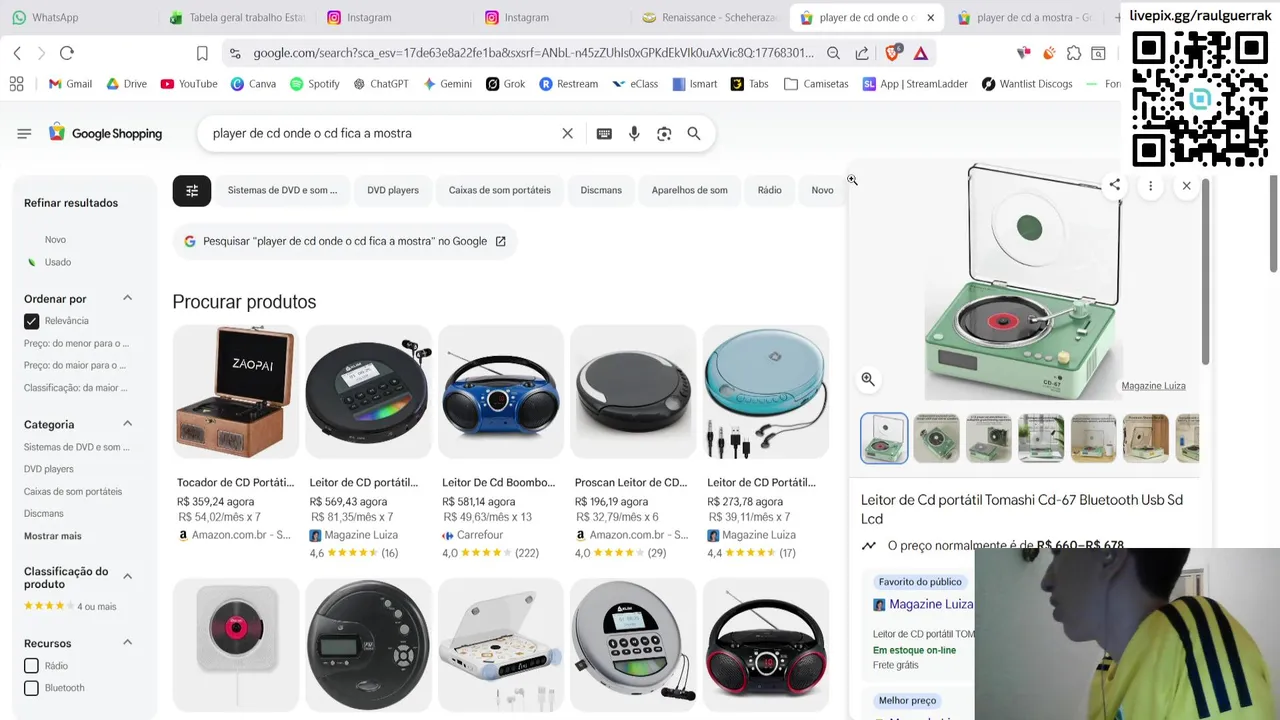
Task: Select the Rádio filter chip
Action: (x=770, y=190)
